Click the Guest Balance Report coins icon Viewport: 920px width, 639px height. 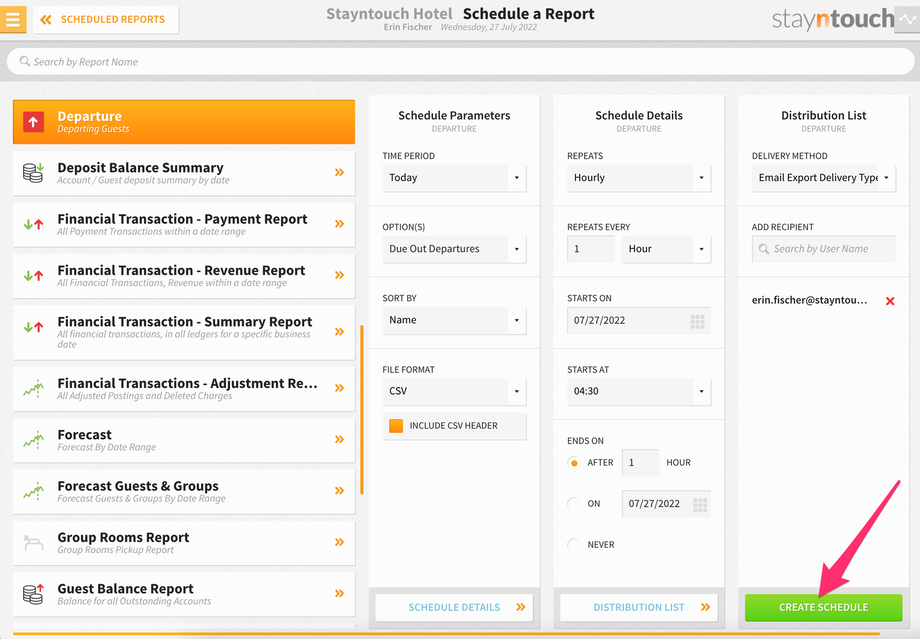[x=33, y=594]
